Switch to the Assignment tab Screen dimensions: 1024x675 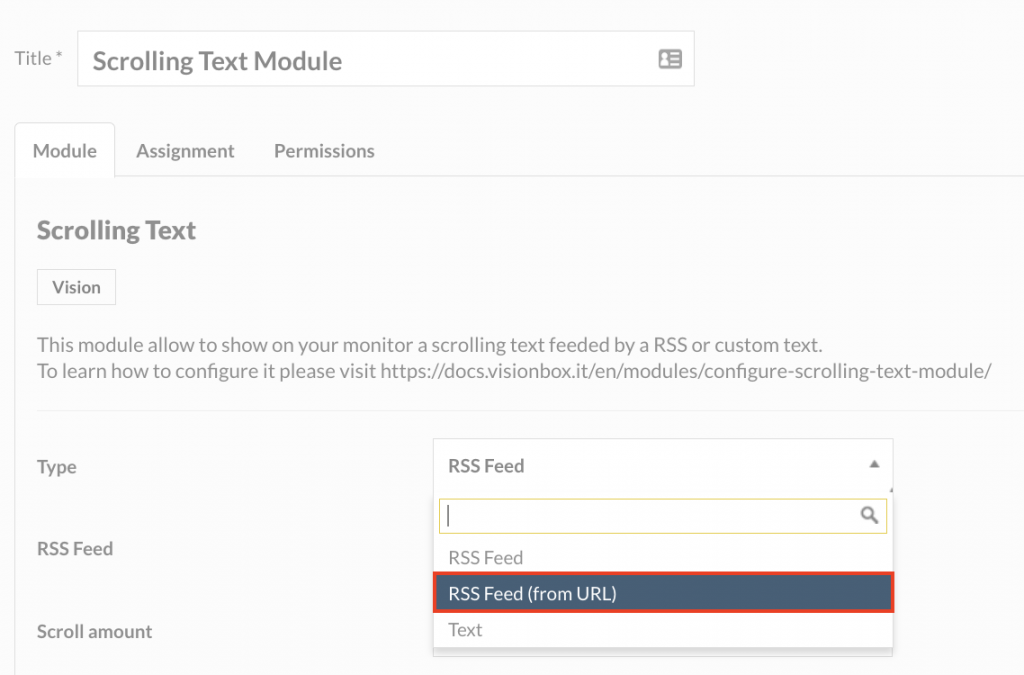pyautogui.click(x=185, y=151)
